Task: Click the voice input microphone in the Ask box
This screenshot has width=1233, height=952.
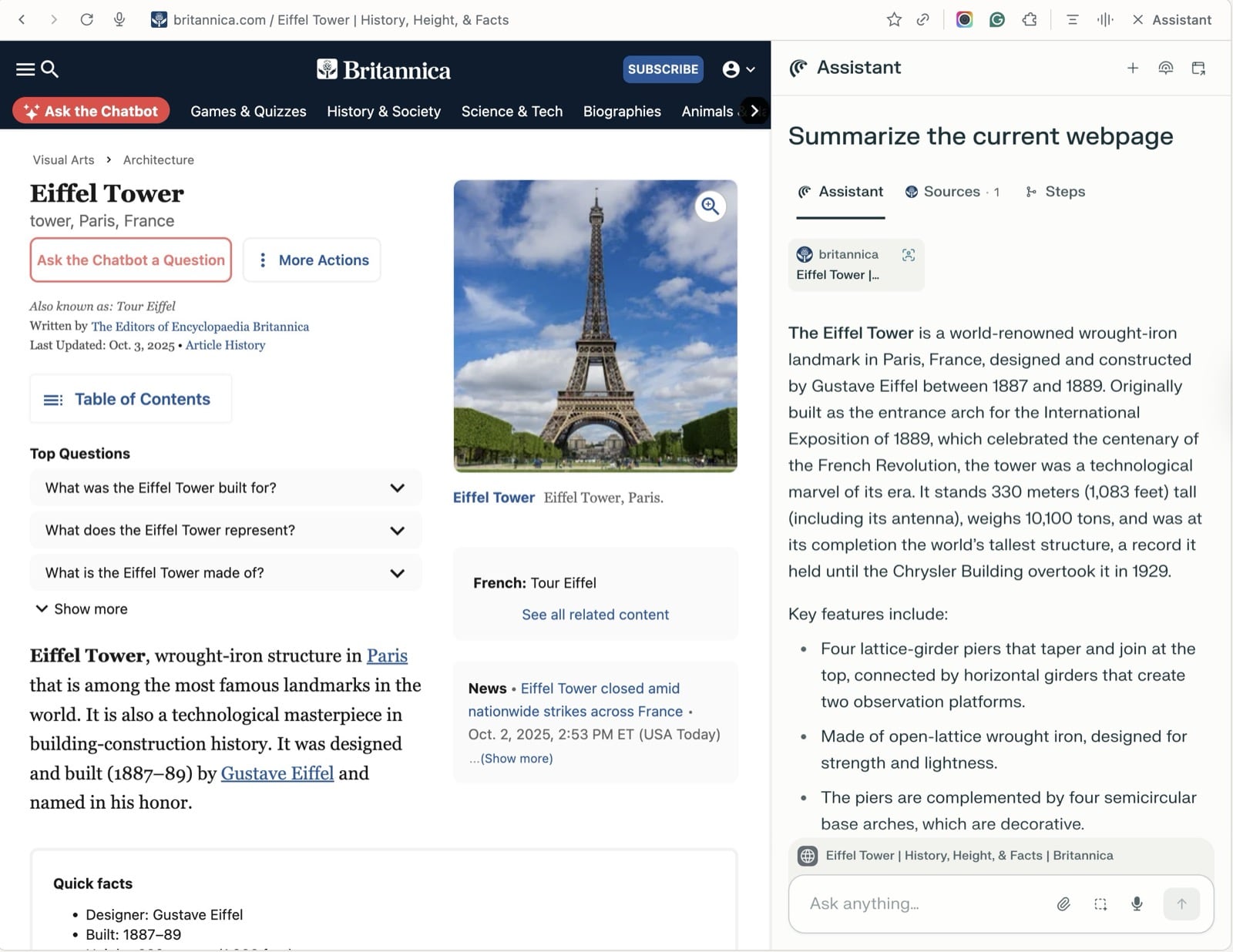Action: coord(1137,903)
